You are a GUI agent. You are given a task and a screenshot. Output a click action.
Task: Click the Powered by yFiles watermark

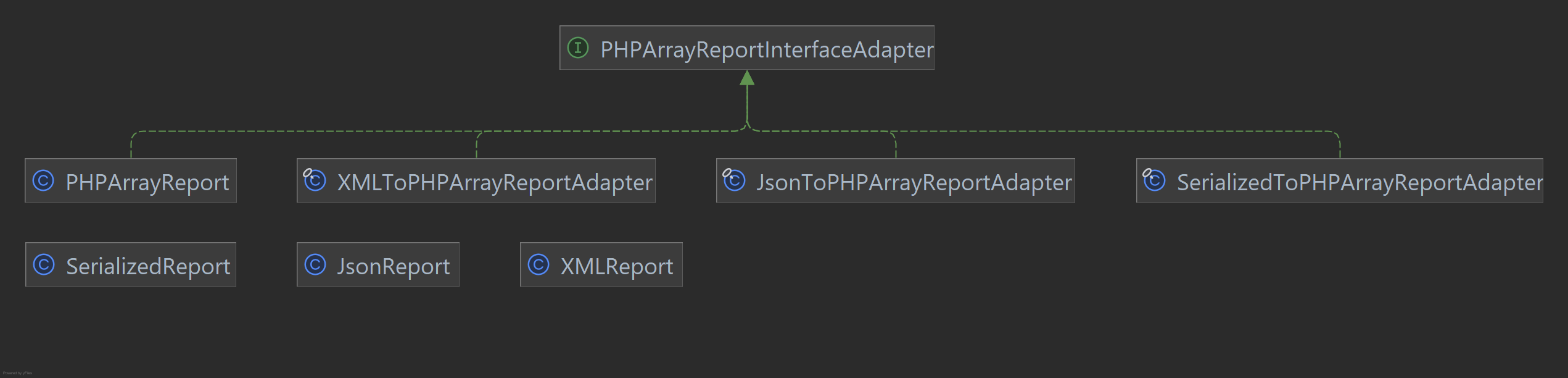(17, 373)
